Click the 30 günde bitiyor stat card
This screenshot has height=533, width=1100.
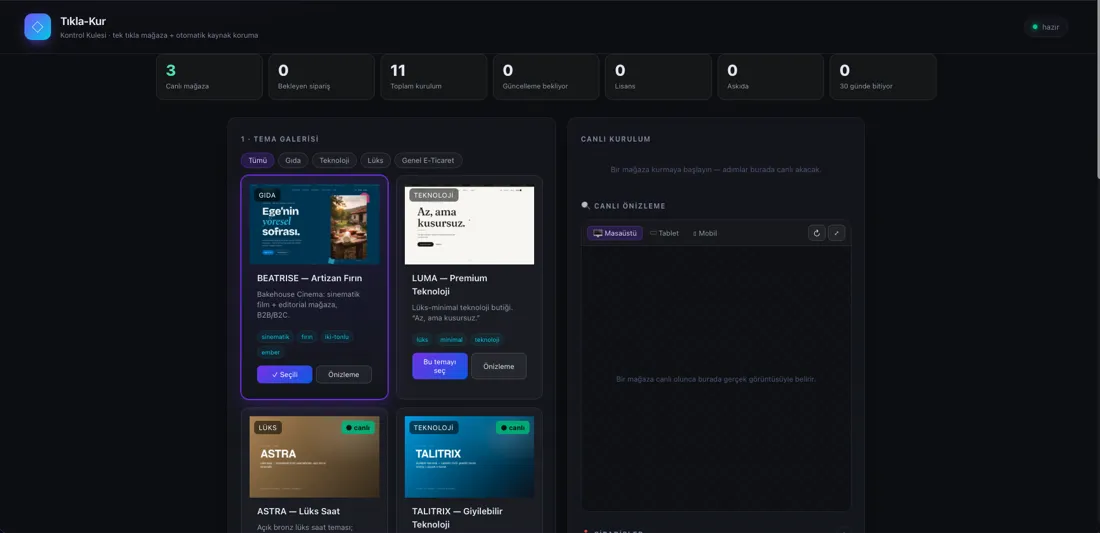coord(883,76)
